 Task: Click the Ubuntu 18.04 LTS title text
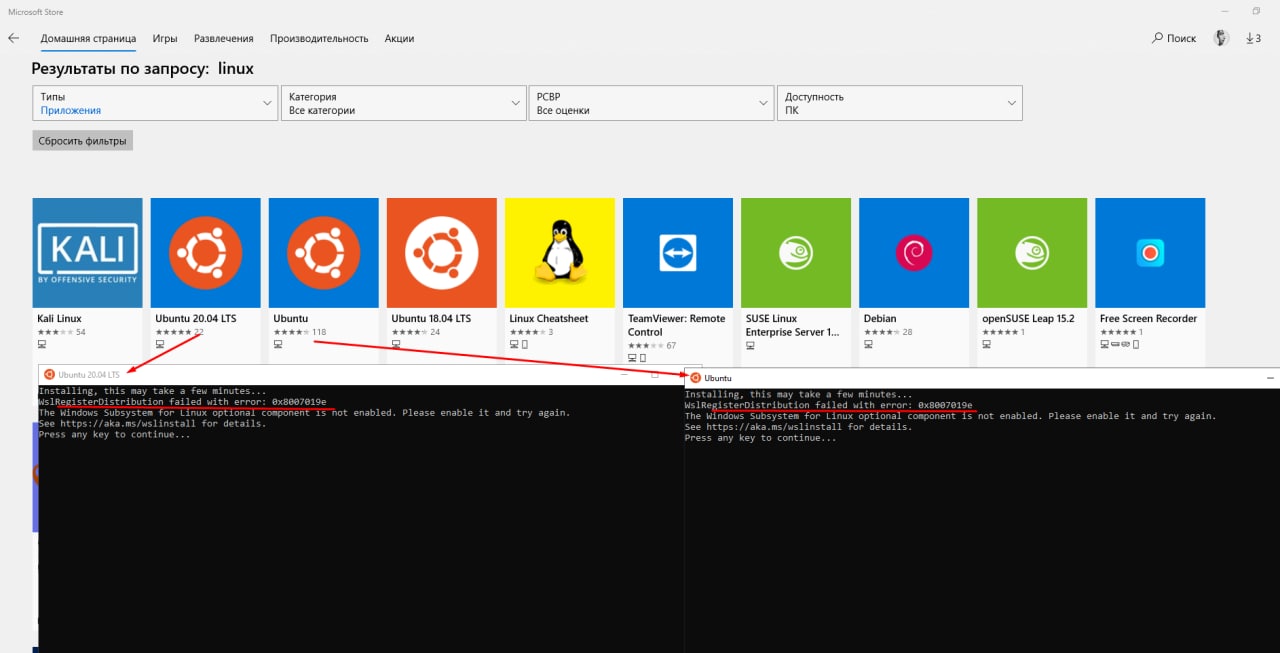point(431,319)
